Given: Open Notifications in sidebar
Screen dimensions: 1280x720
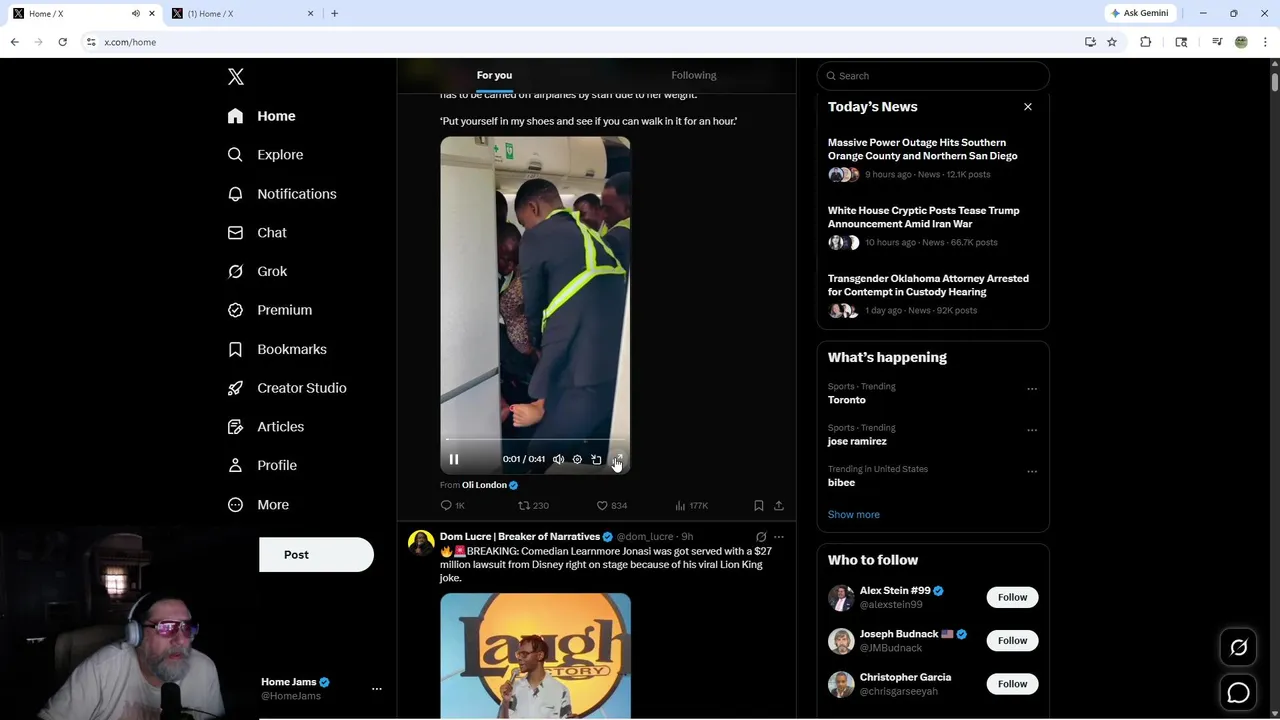Looking at the screenshot, I should click(282, 194).
